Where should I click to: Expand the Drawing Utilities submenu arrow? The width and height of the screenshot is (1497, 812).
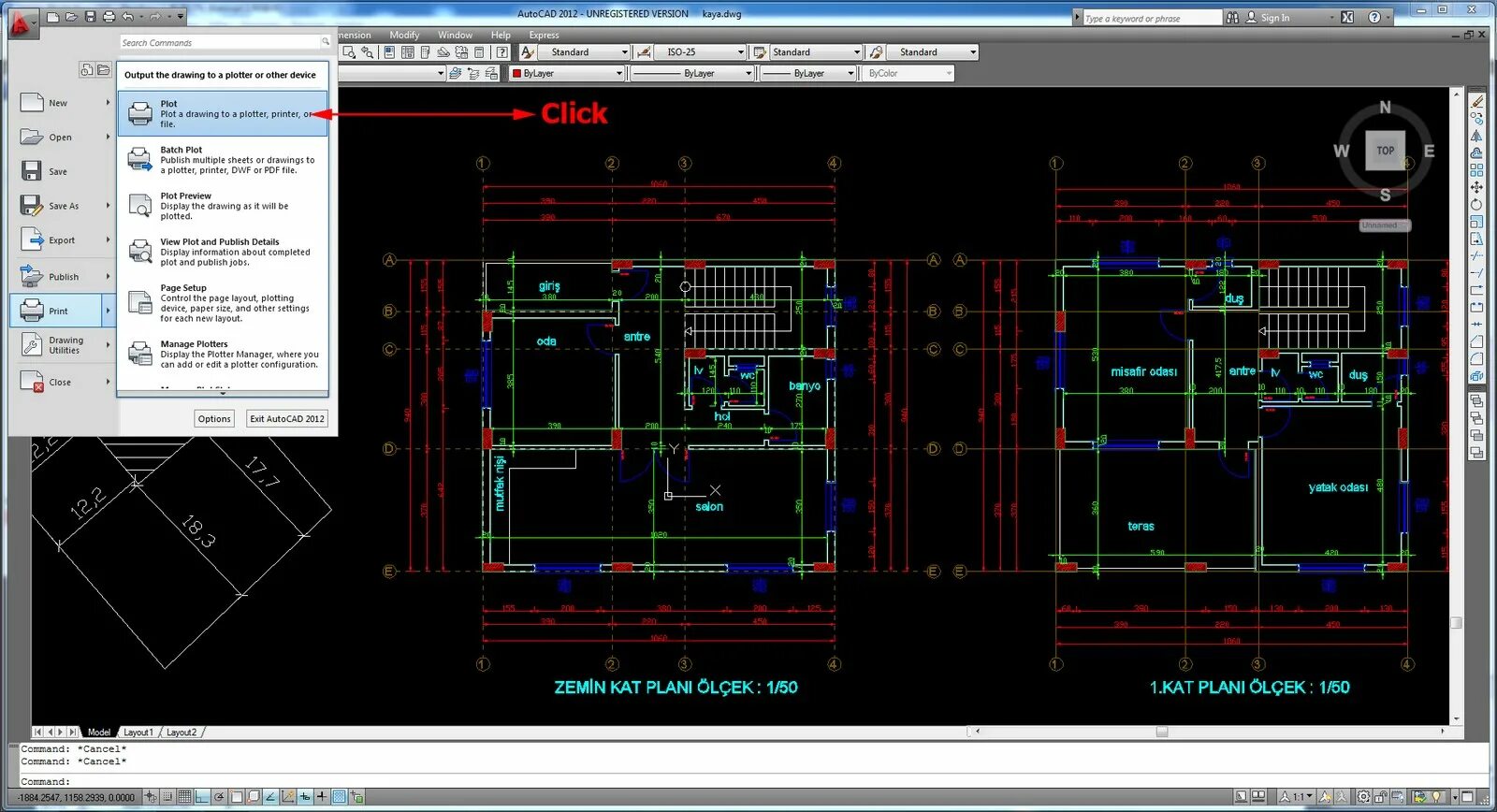pos(109,345)
